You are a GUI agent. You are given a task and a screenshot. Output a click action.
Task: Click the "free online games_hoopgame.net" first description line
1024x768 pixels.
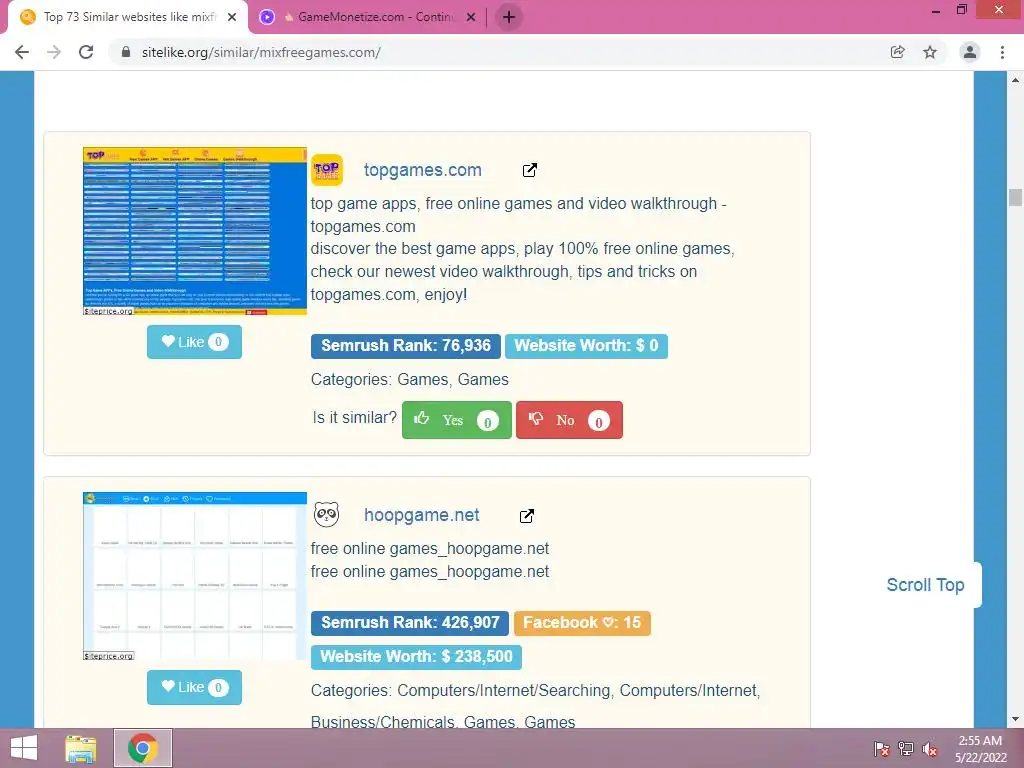coord(430,549)
